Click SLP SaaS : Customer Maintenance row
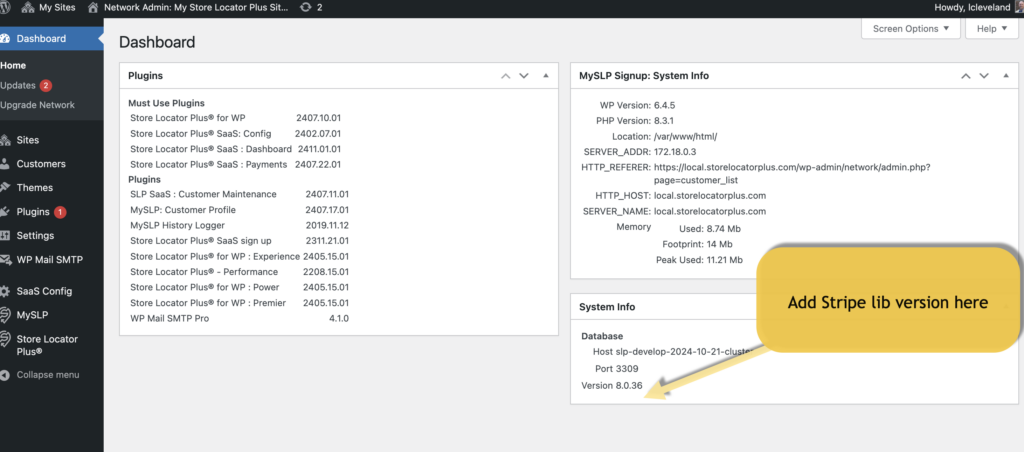The image size is (1024, 452). tap(240, 194)
